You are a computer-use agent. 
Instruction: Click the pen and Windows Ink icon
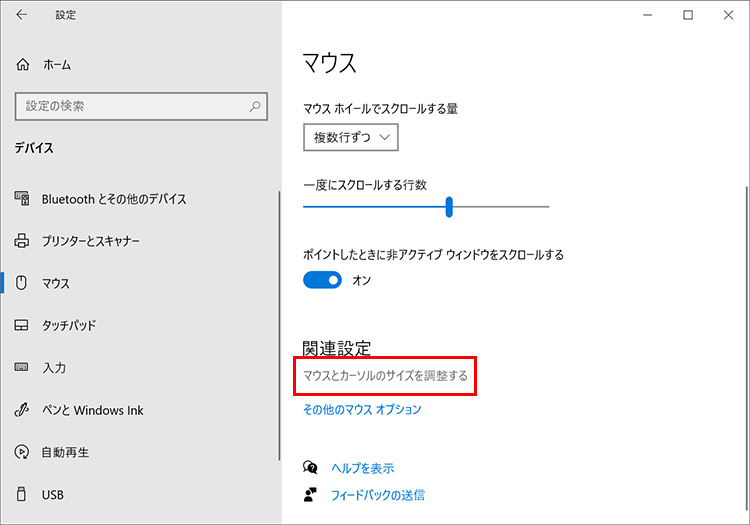[22, 410]
